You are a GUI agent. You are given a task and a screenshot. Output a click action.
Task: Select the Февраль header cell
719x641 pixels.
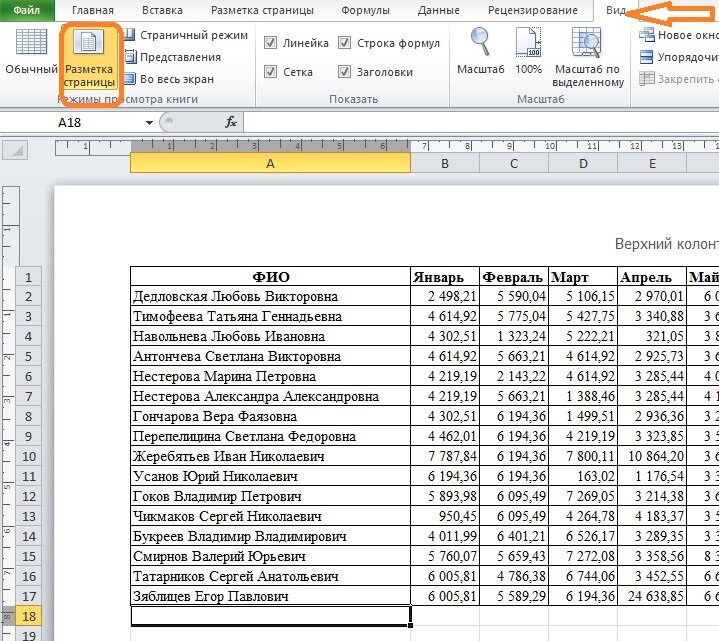click(514, 277)
